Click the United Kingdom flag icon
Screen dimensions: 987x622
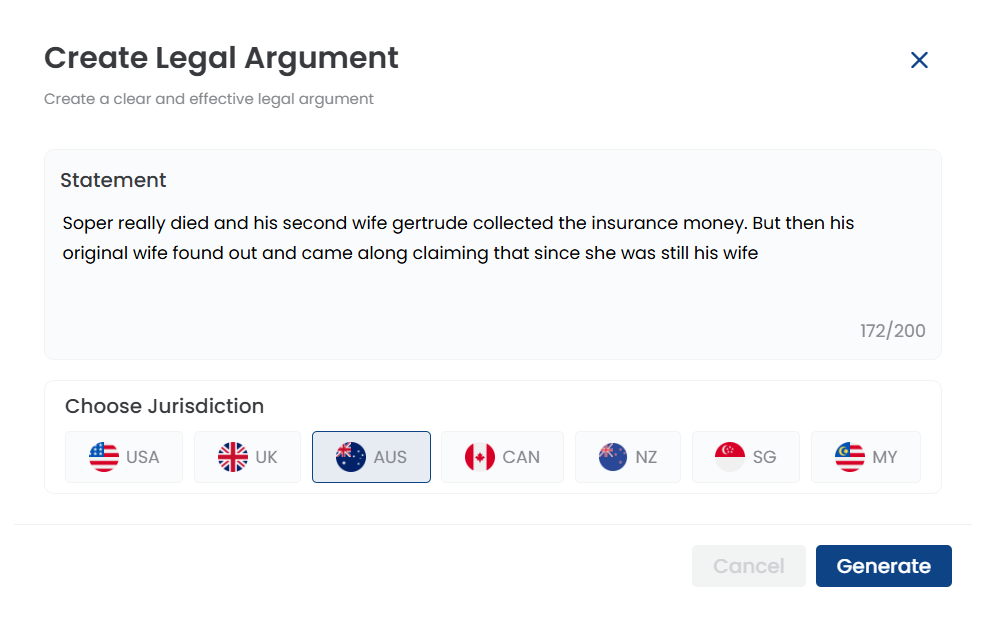pyautogui.click(x=233, y=457)
